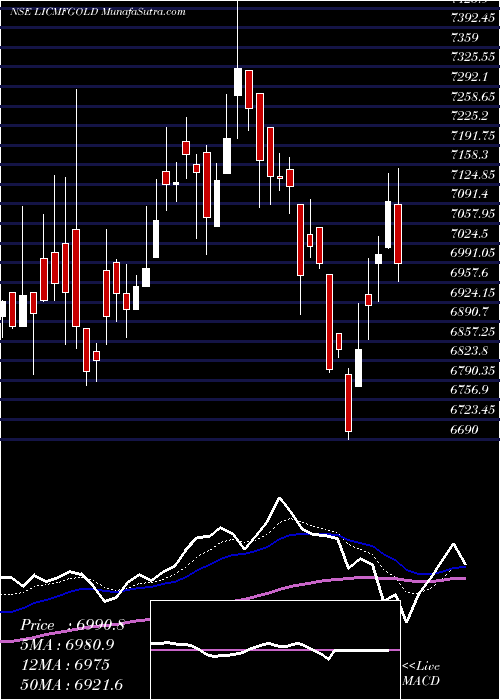Click the 6823.8 price level label

[x=469, y=351]
